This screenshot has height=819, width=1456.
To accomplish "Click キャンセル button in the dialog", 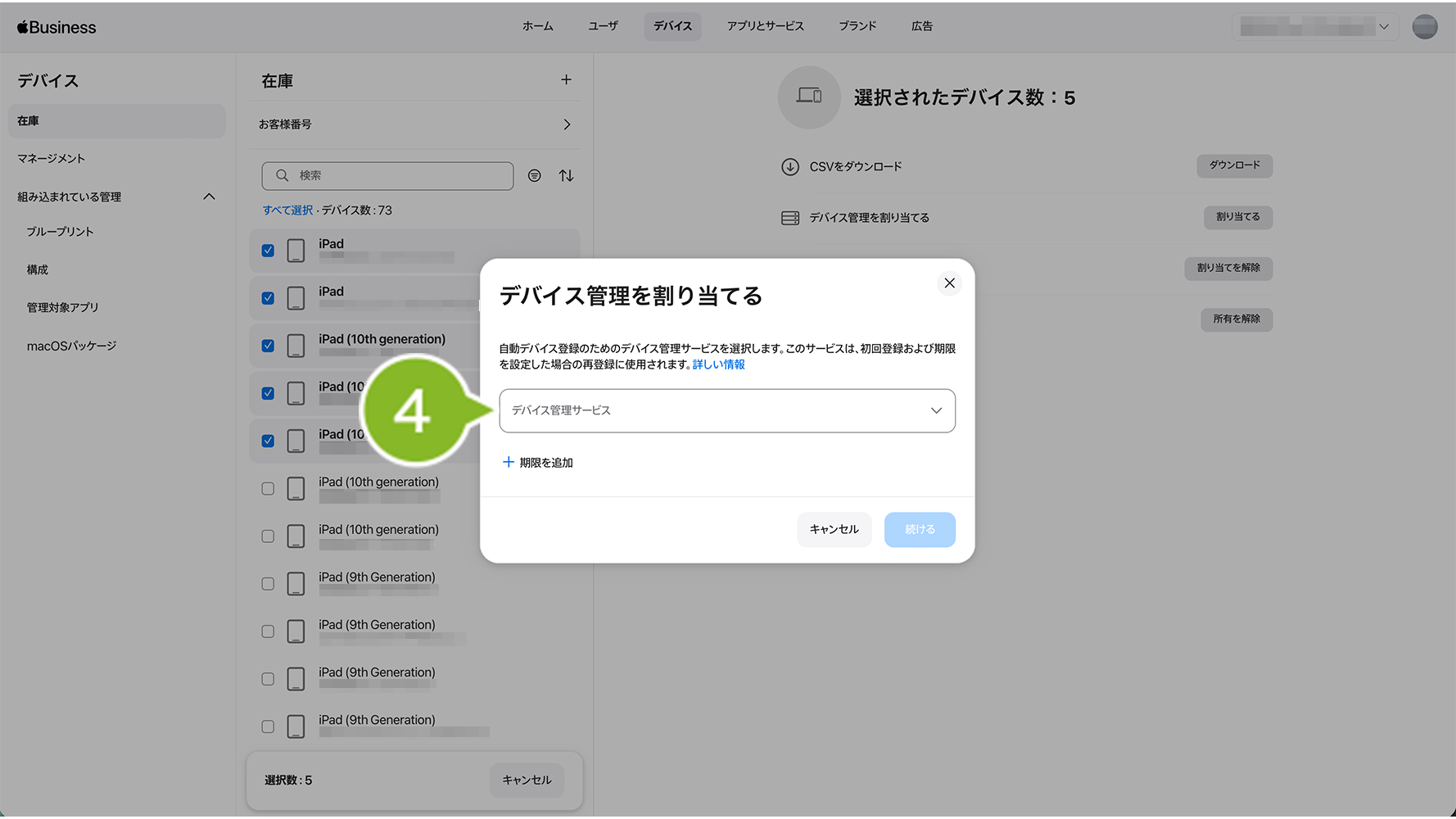I will [834, 530].
